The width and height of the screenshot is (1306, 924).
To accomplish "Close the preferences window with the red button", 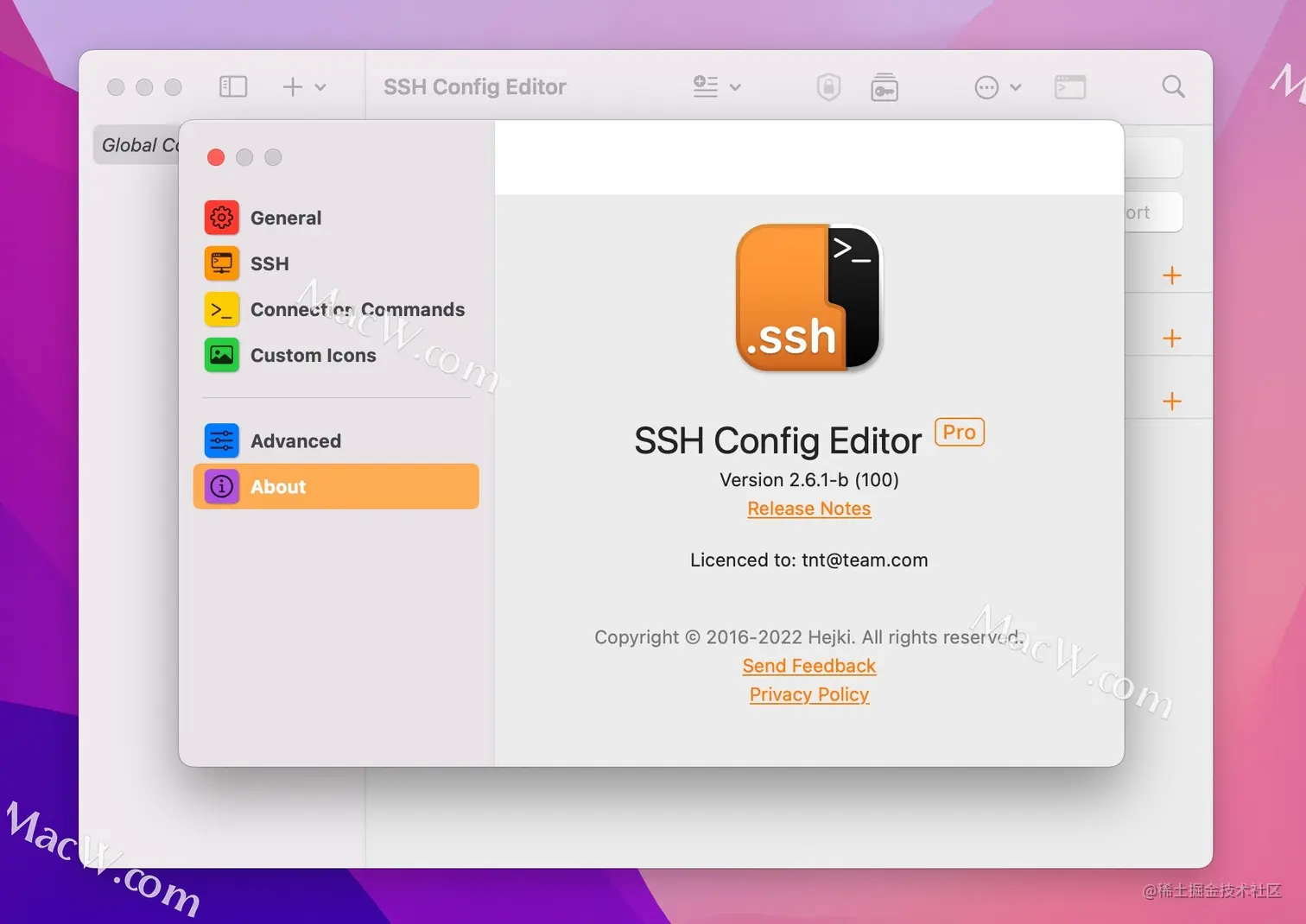I will pos(216,157).
